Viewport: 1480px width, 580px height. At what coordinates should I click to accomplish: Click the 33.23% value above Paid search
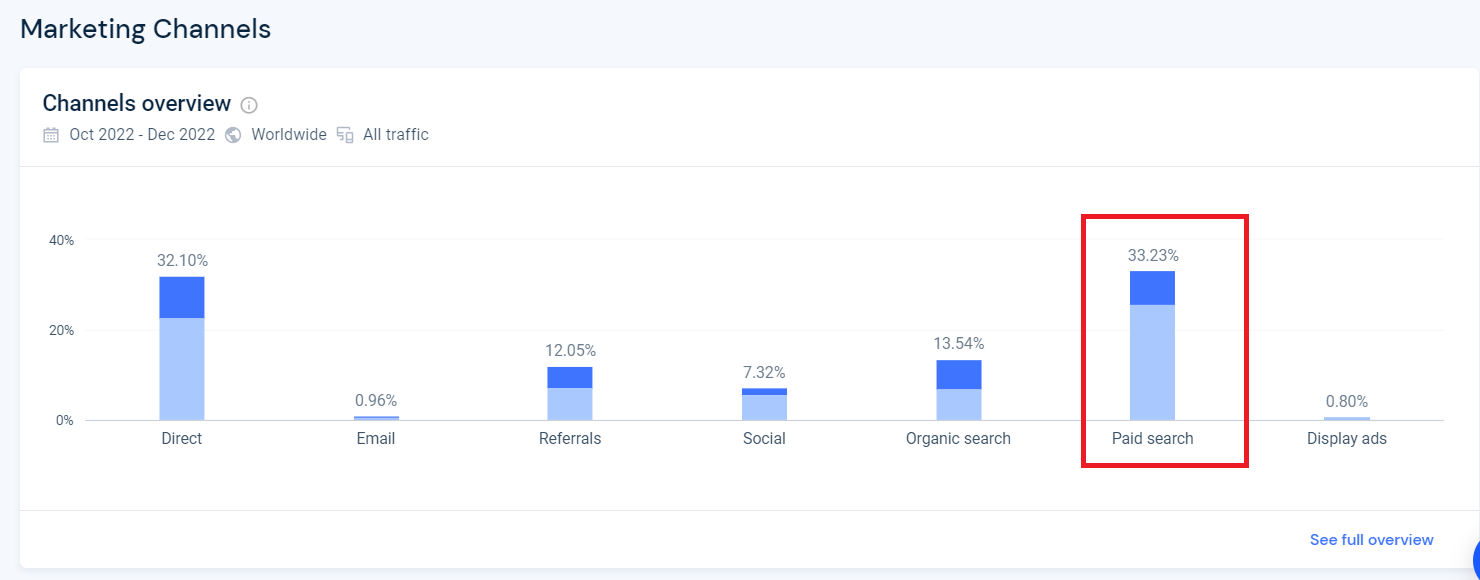[1153, 255]
